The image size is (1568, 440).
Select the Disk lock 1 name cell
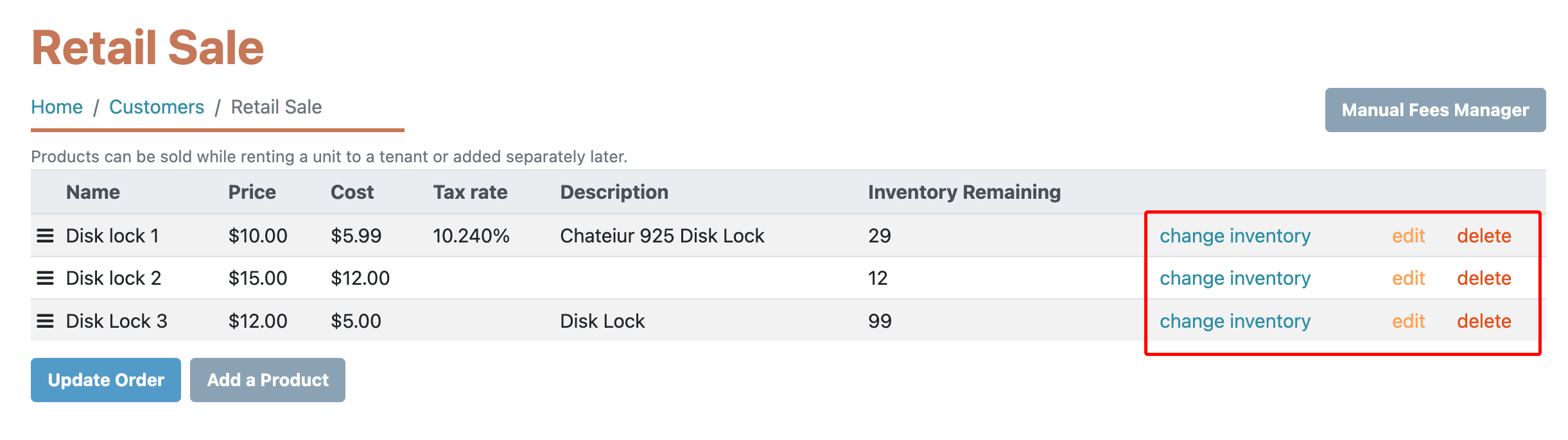[112, 236]
